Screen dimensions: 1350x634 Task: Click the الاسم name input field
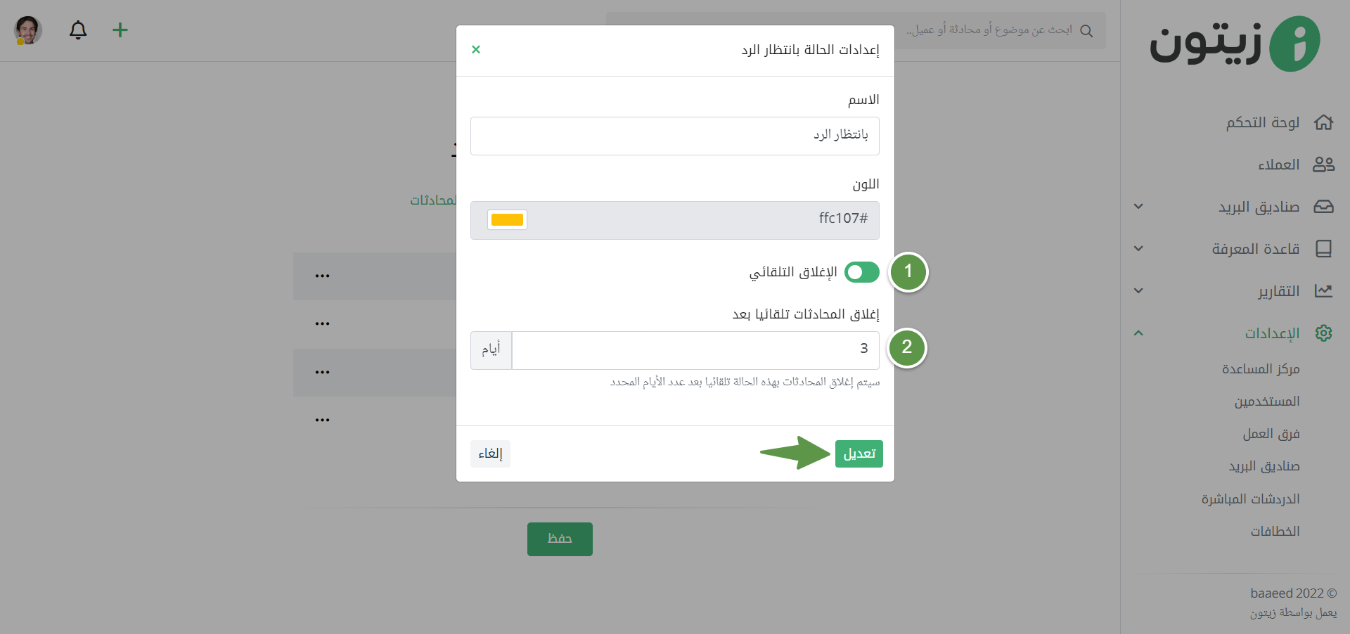click(x=675, y=136)
